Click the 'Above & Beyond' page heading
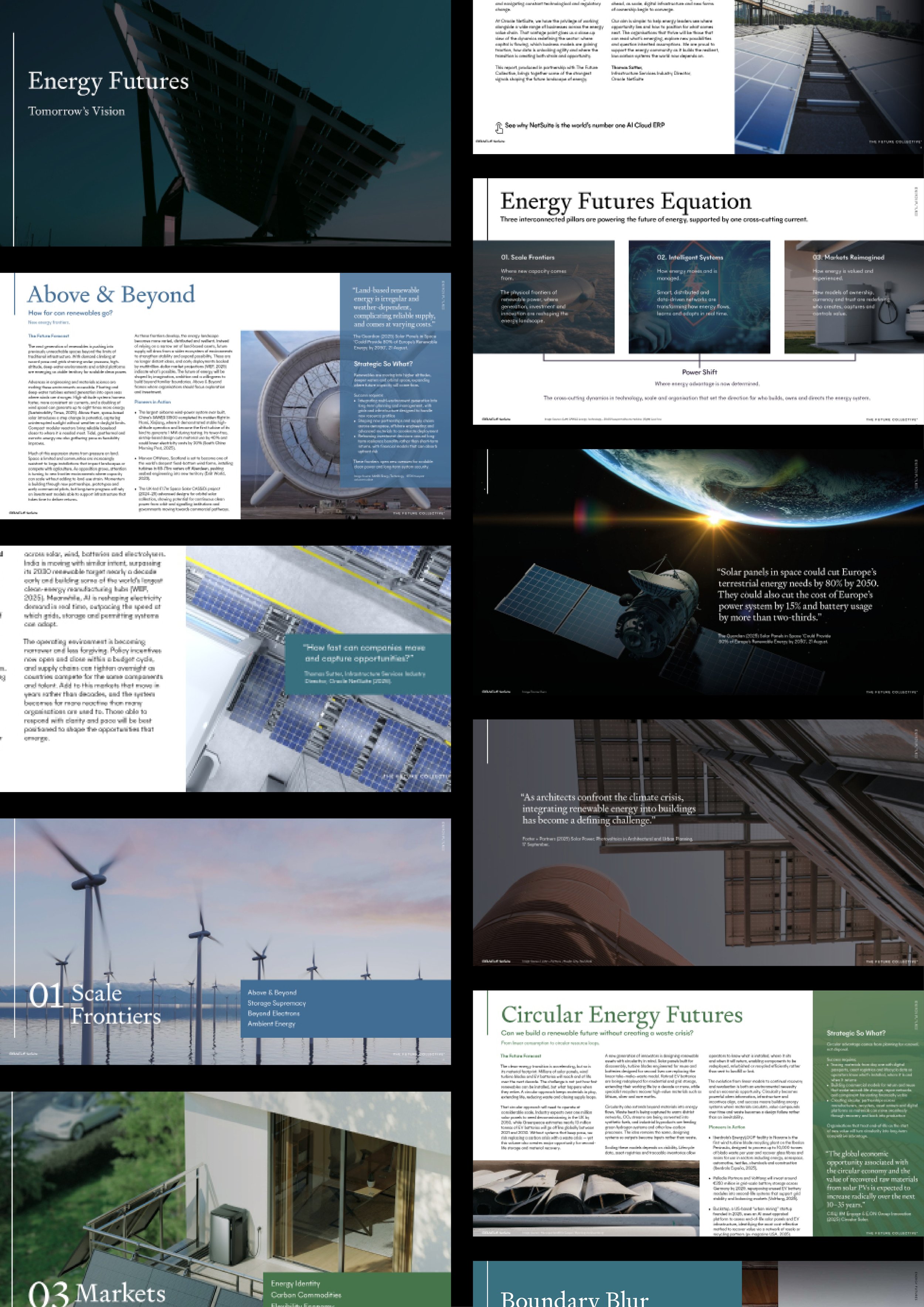The height and width of the screenshot is (1307, 924). pos(111,295)
